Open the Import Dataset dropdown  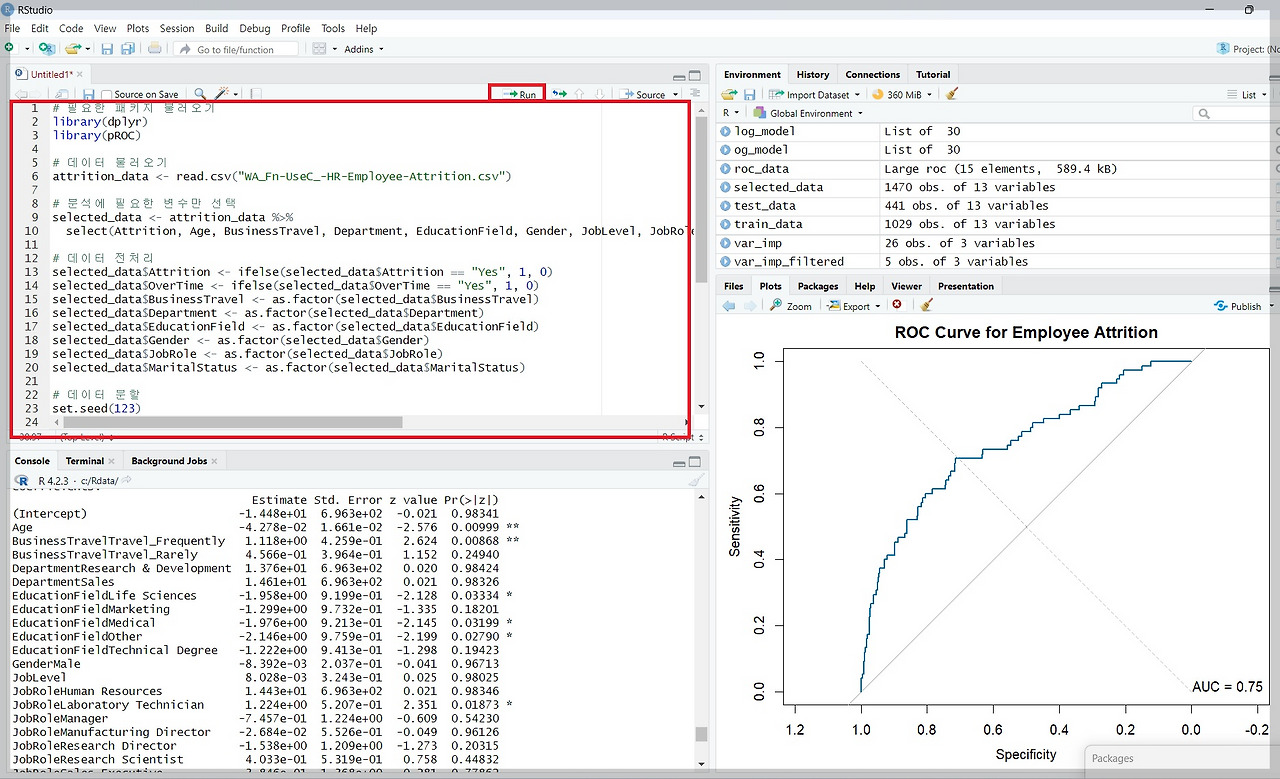(x=817, y=95)
